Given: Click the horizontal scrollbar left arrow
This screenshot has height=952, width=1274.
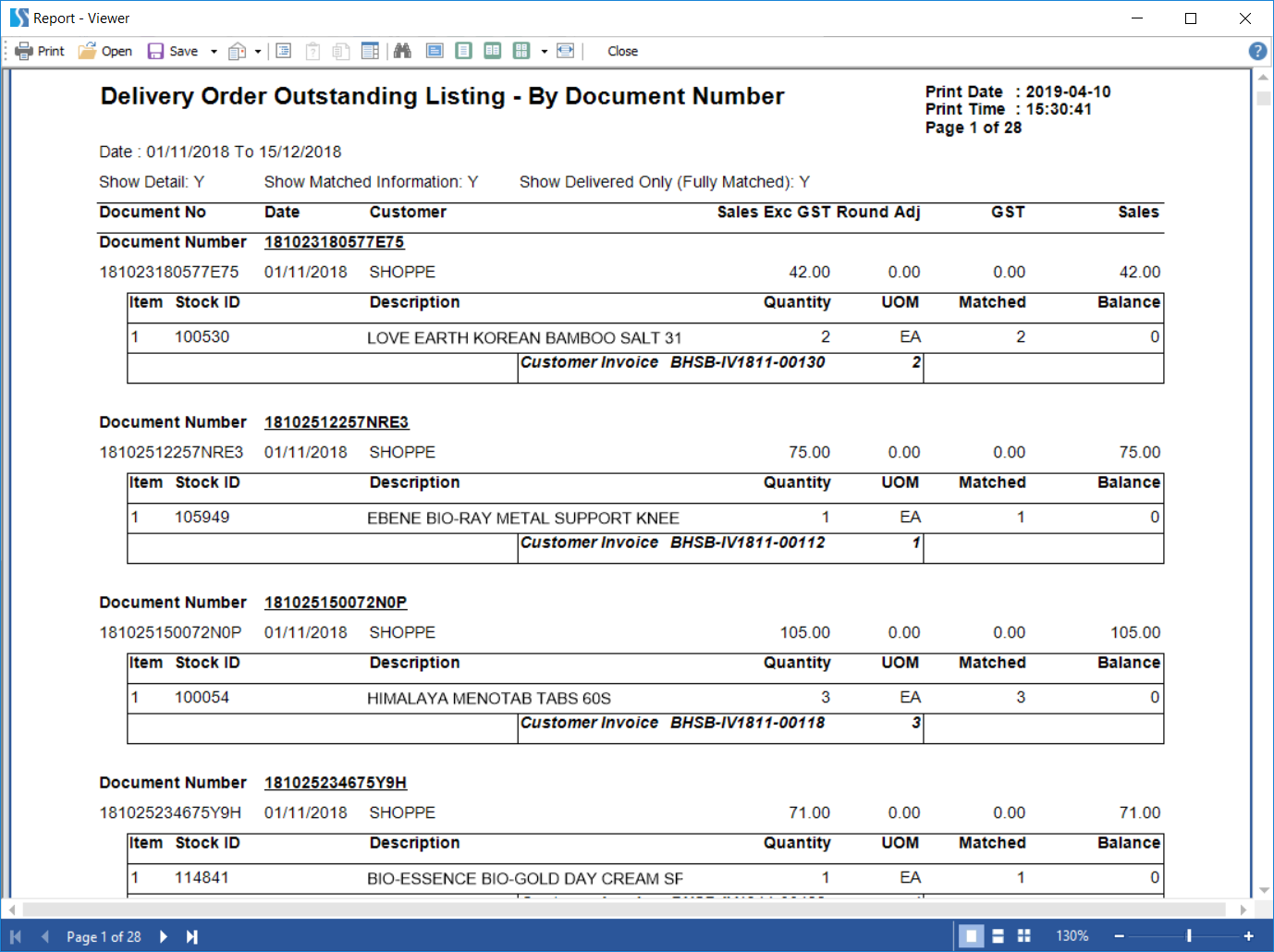Looking at the screenshot, I should pyautogui.click(x=12, y=909).
